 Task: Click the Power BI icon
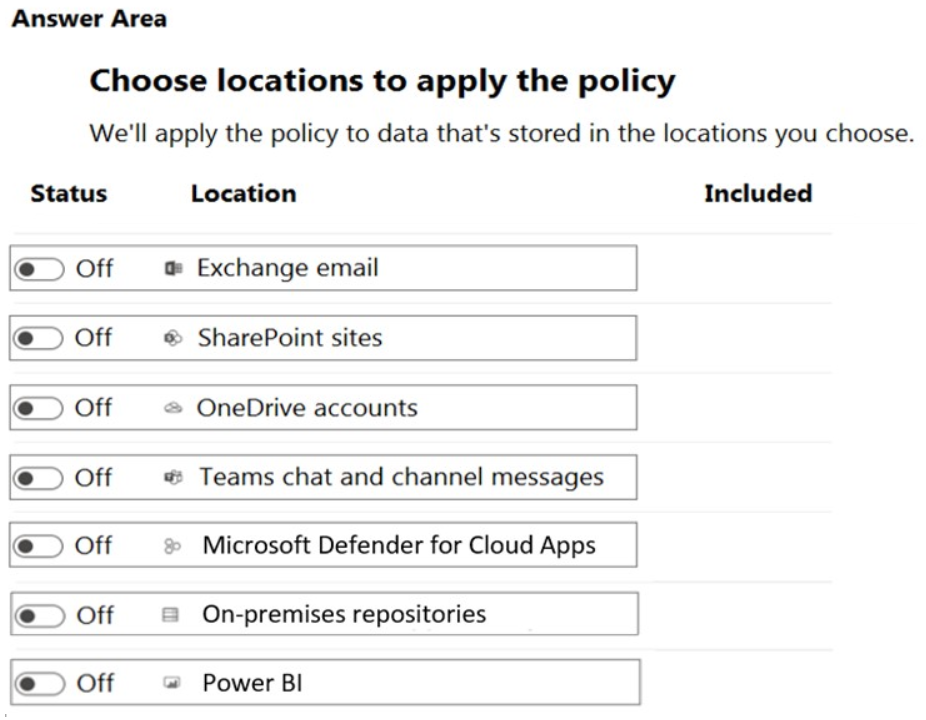(171, 684)
